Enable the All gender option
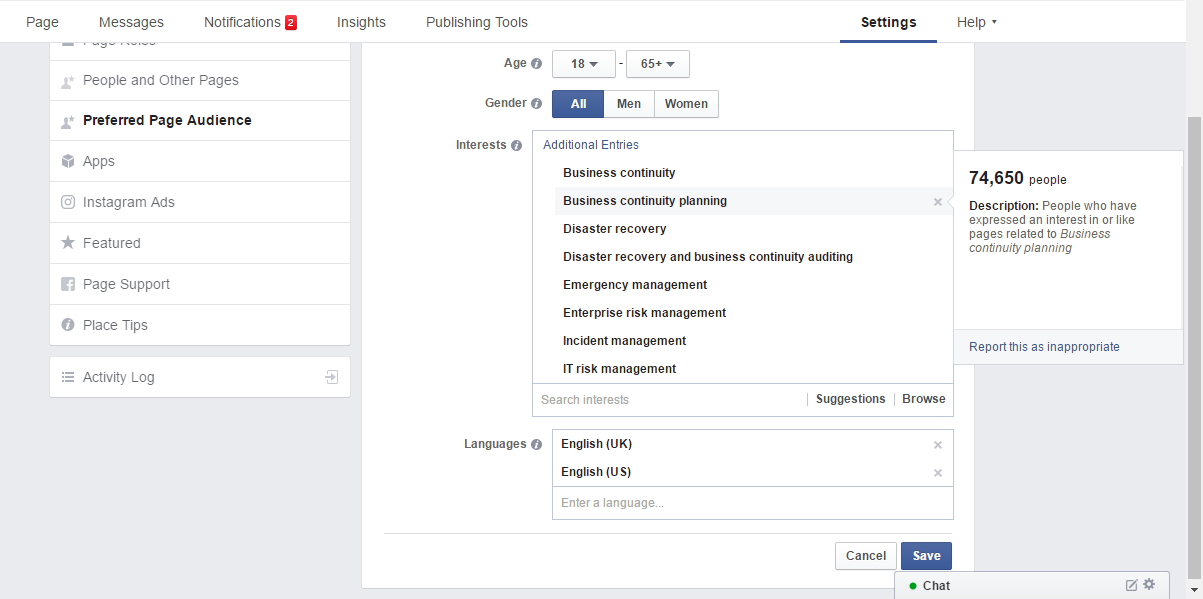This screenshot has height=599, width=1203. [577, 103]
